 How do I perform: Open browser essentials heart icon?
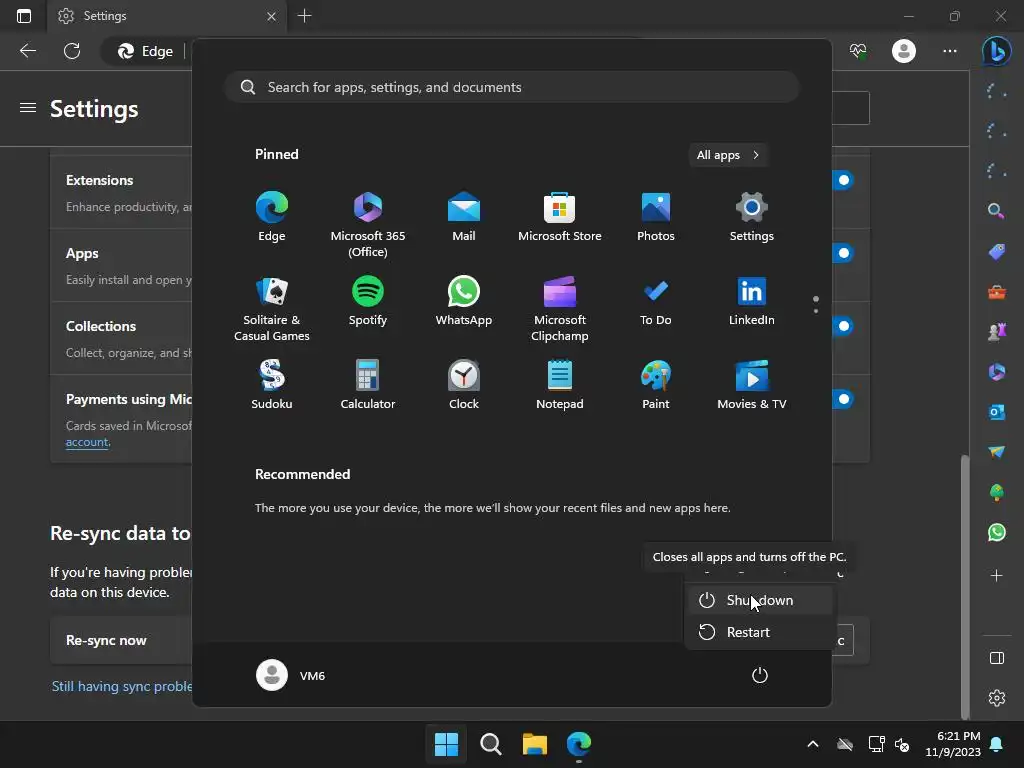858,51
